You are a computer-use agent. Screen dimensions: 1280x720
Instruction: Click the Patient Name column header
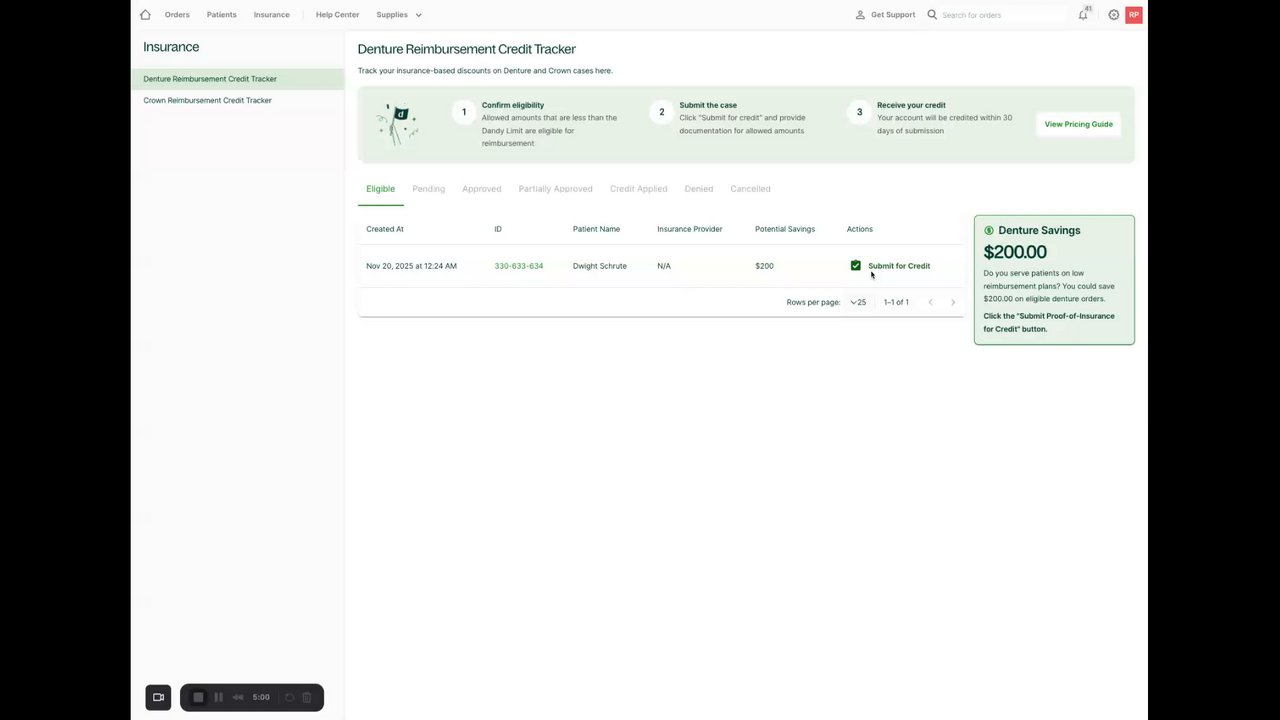tap(596, 229)
